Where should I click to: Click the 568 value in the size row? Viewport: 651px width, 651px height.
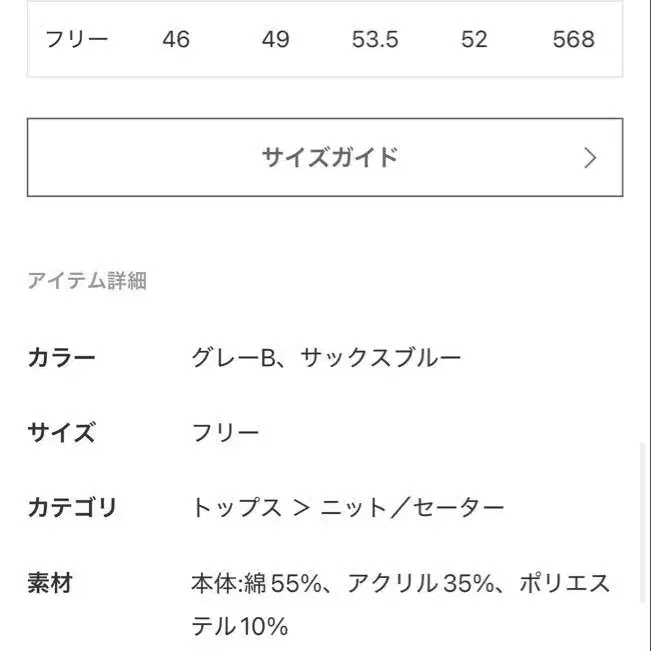(x=573, y=40)
